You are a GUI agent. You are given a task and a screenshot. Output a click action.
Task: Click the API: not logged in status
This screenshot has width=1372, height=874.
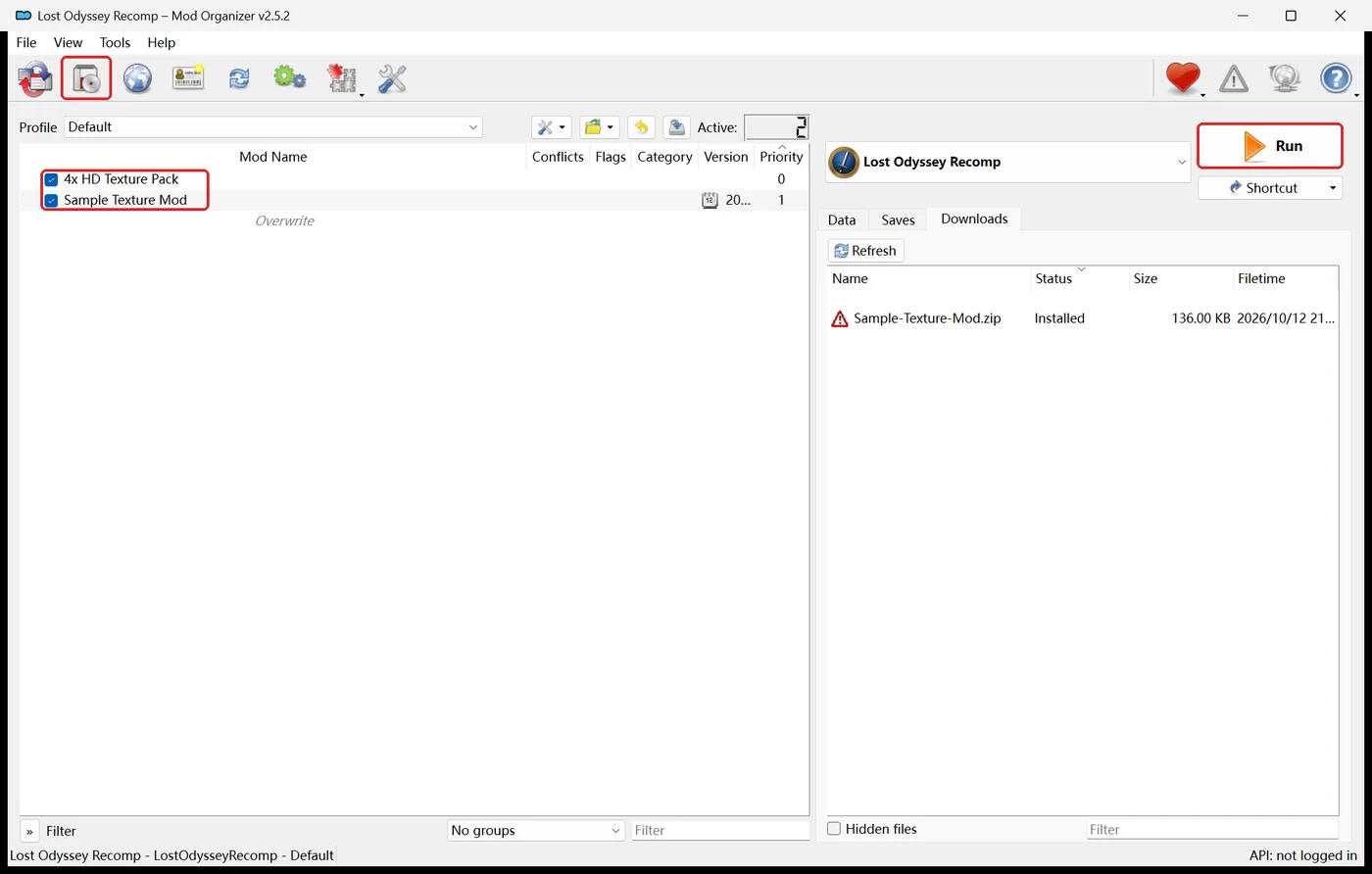click(x=1303, y=855)
